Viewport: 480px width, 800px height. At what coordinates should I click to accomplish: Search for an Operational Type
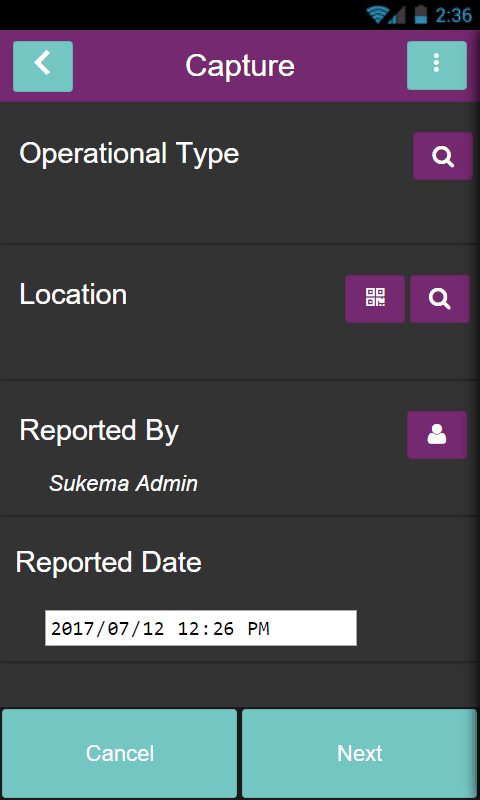443,156
